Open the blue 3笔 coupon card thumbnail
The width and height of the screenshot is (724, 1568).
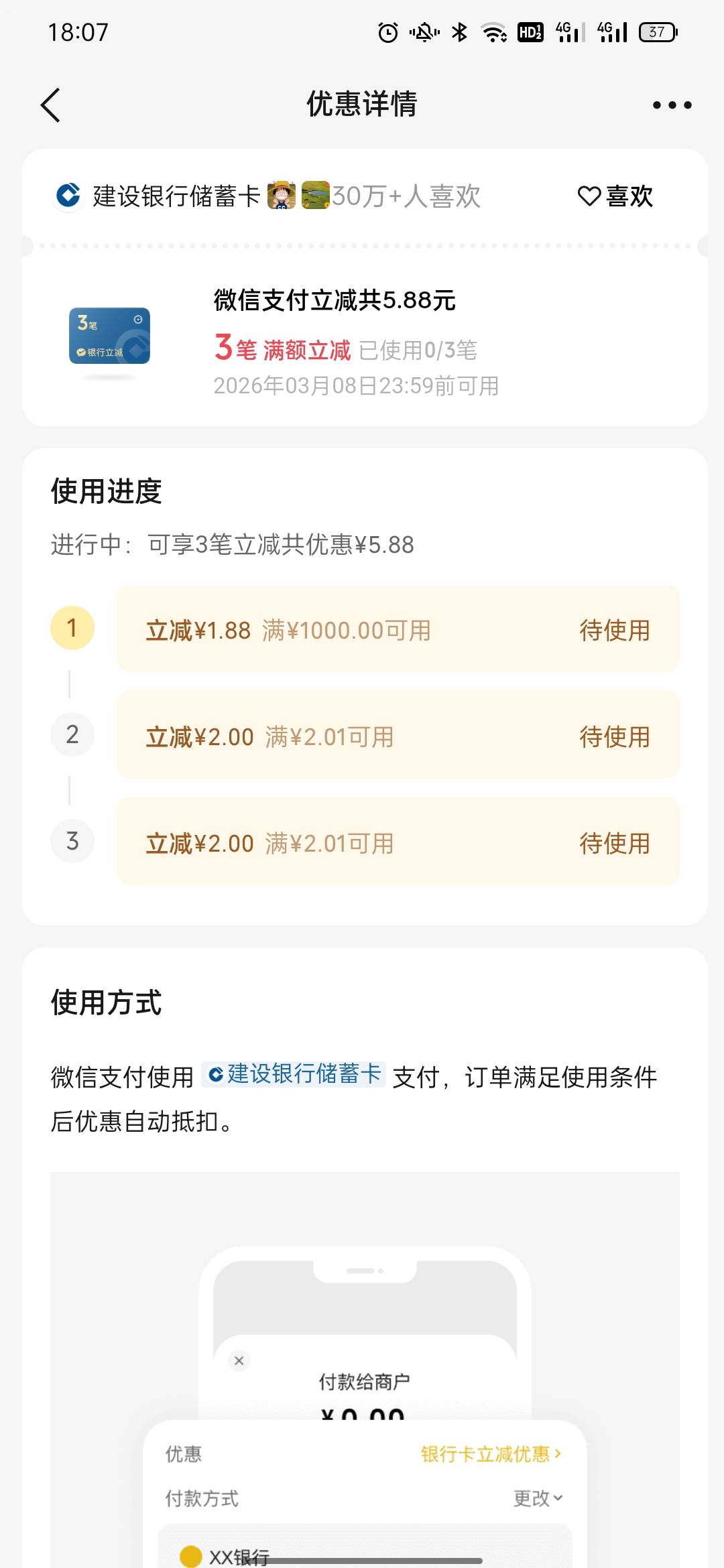(x=109, y=336)
